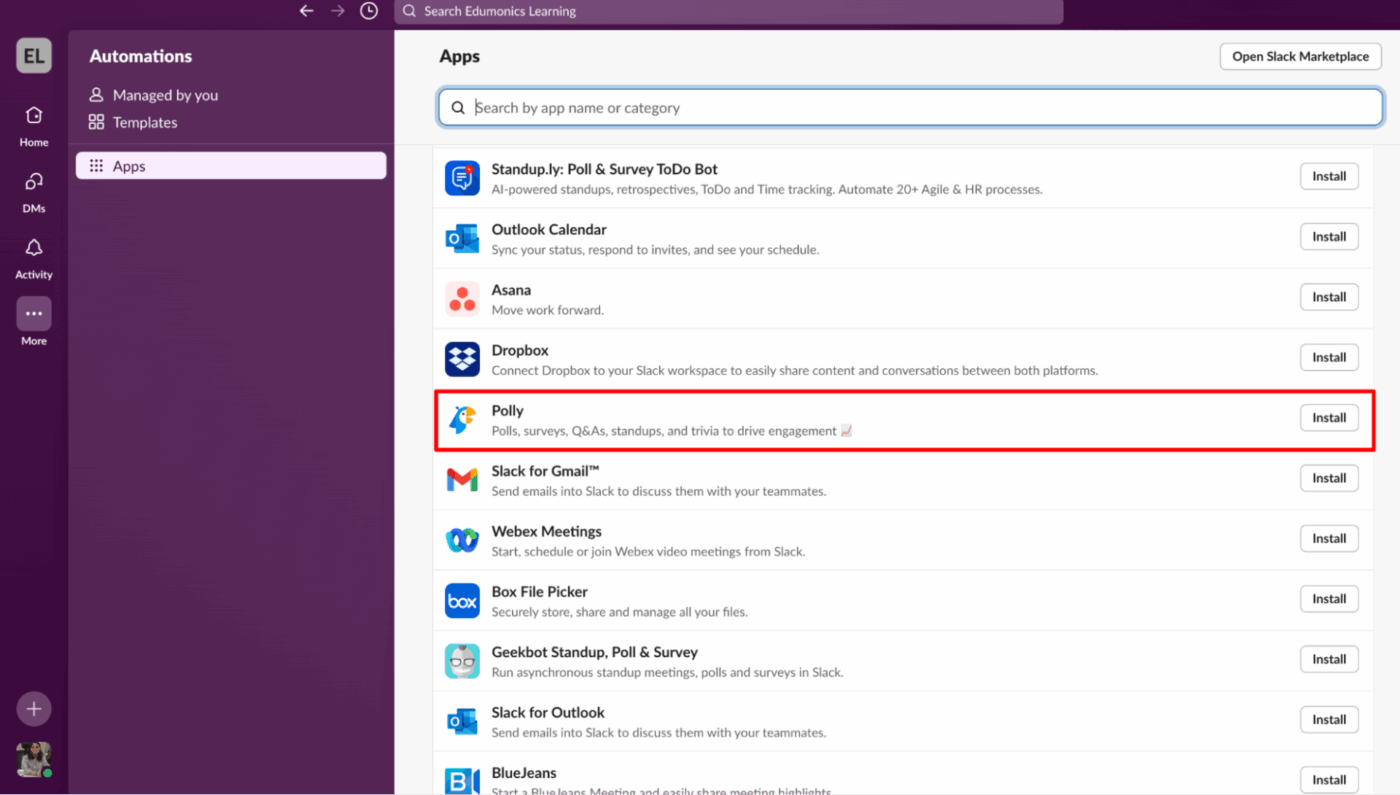Go to Home in the sidebar

pos(34,126)
